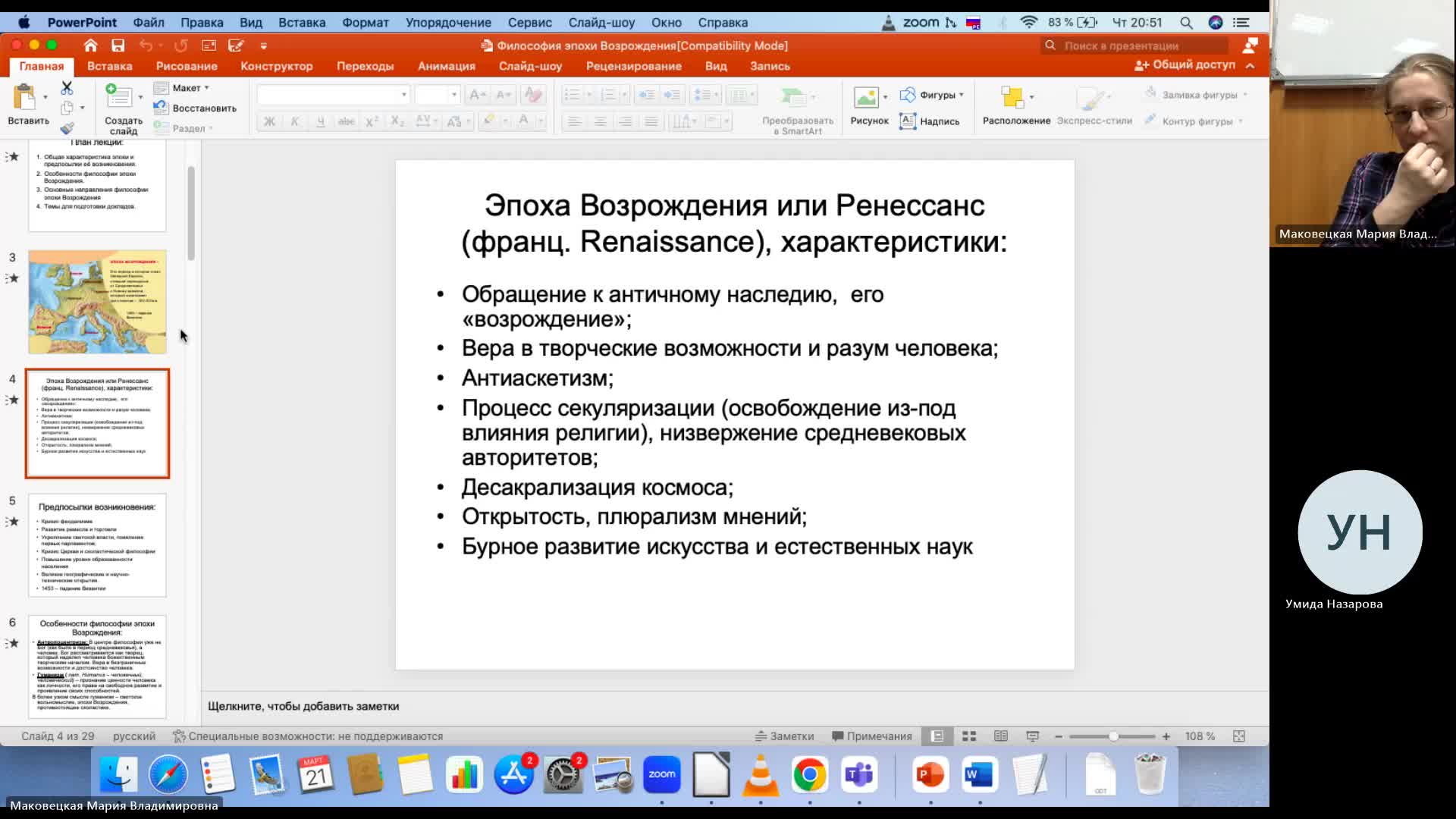Open Zoom from the dock
The height and width of the screenshot is (819, 1456).
pyautogui.click(x=662, y=774)
